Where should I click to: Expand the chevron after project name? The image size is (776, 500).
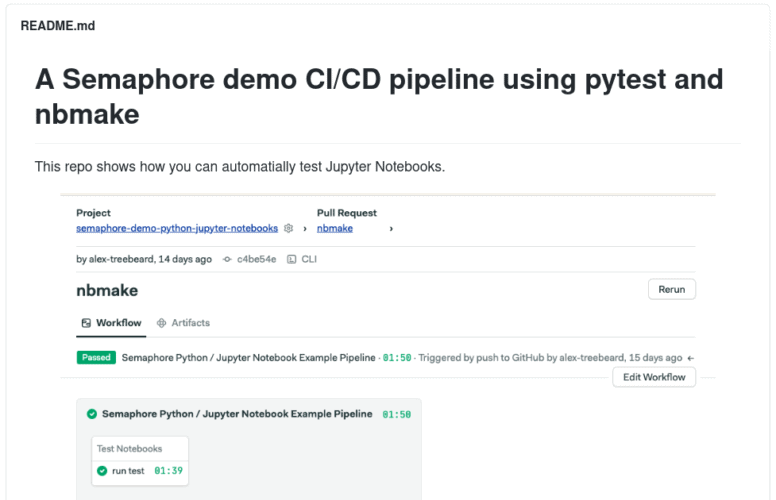(304, 228)
